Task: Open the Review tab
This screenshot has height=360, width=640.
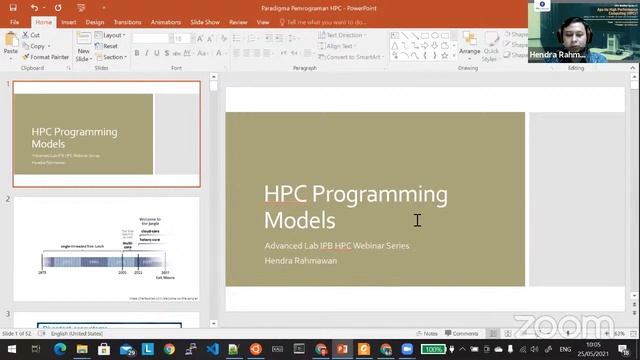Action: tap(238, 22)
